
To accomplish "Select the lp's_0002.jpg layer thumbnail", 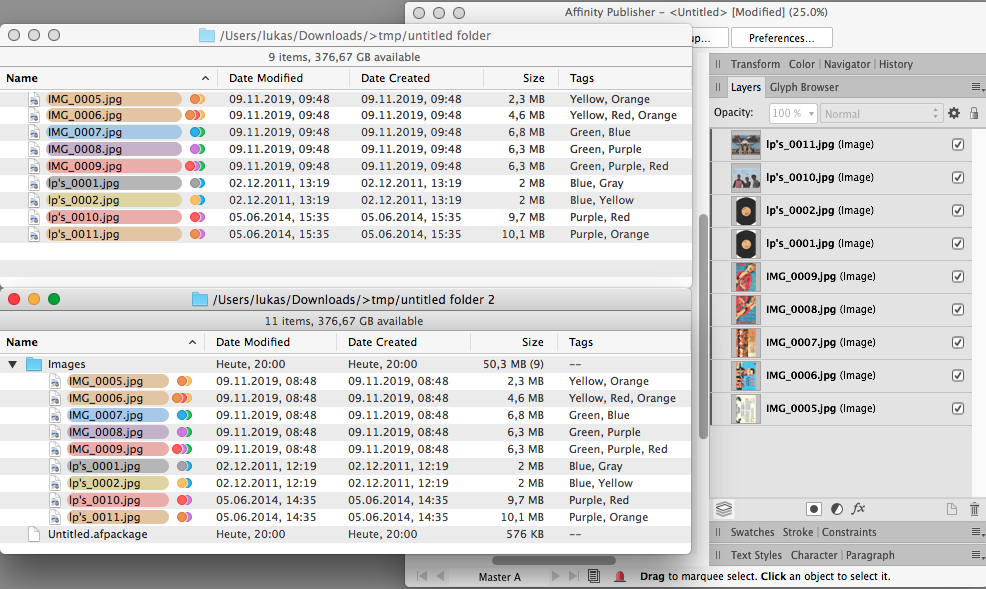I will (x=745, y=210).
